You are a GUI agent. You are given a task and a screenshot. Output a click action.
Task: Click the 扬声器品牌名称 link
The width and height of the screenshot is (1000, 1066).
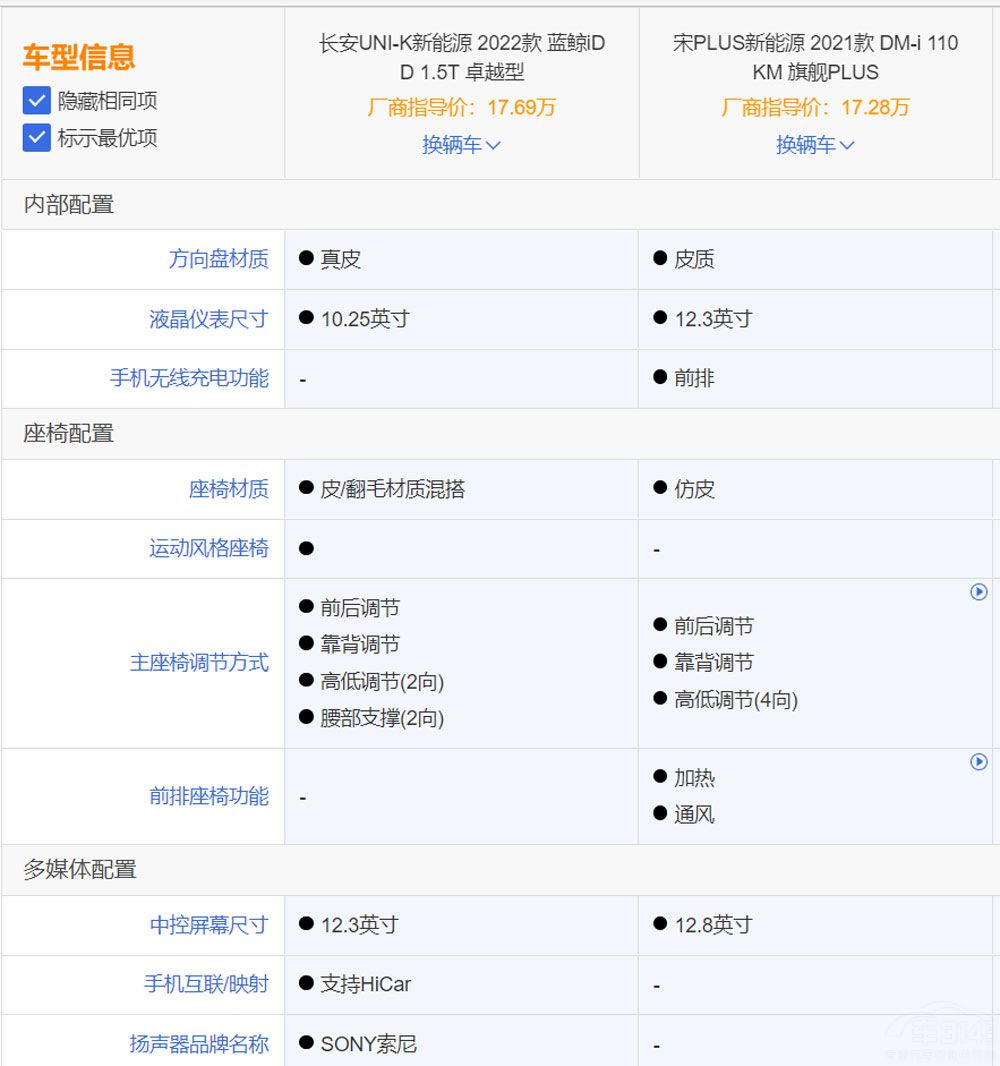(x=199, y=1044)
